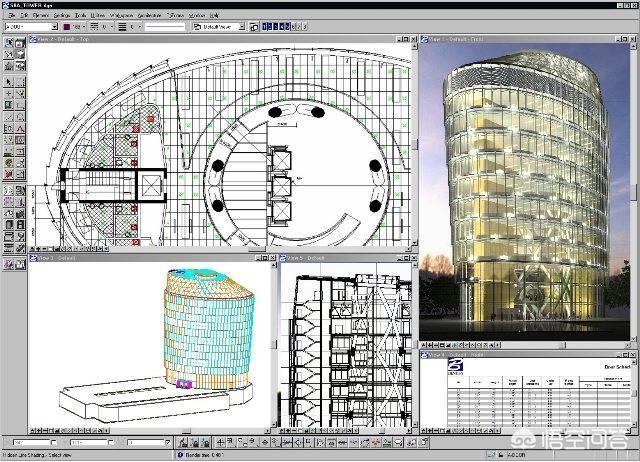Open the line style dropdown
Screen dimensions: 640x462
[x=104, y=26]
